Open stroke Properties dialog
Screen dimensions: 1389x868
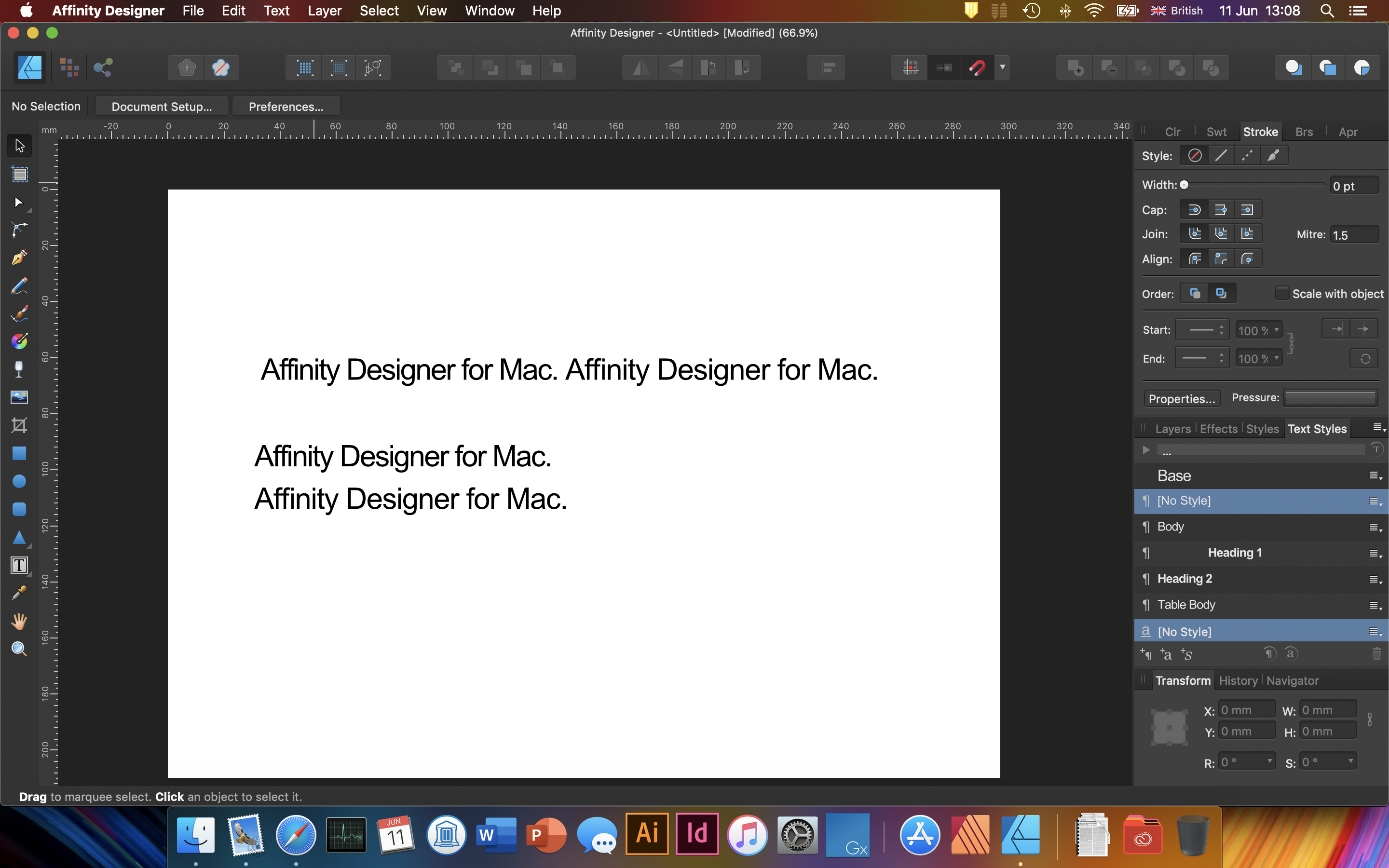click(1182, 398)
